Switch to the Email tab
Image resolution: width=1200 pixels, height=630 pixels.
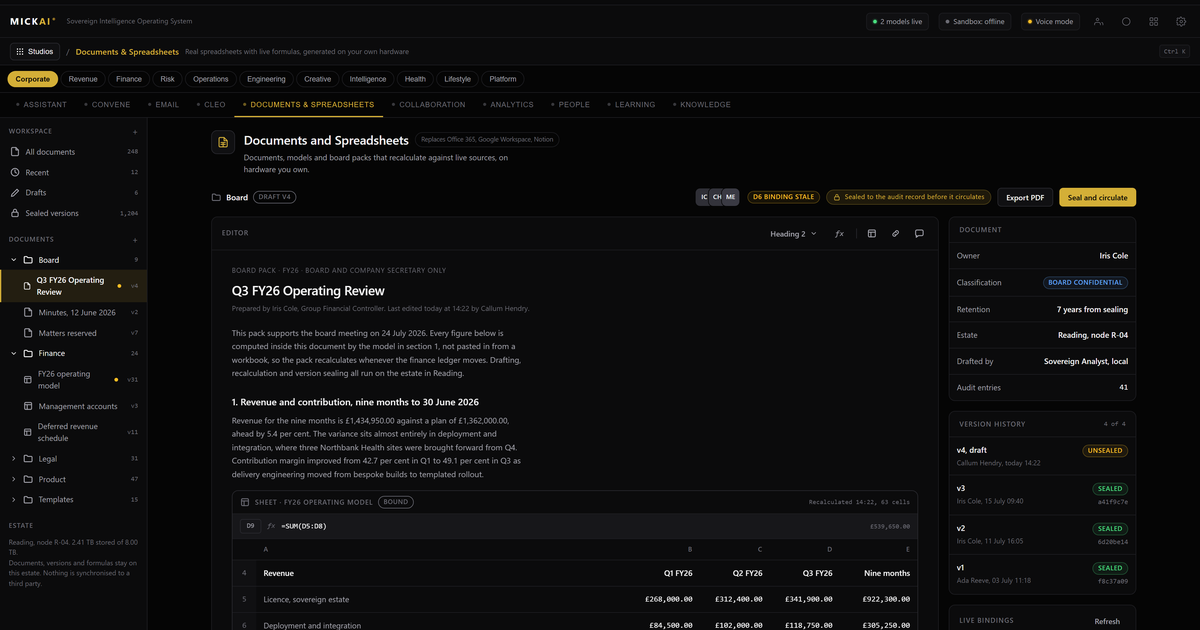[x=164, y=104]
